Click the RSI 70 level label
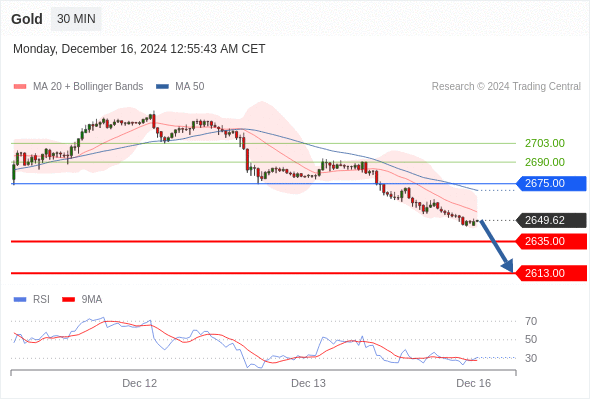 531,321
